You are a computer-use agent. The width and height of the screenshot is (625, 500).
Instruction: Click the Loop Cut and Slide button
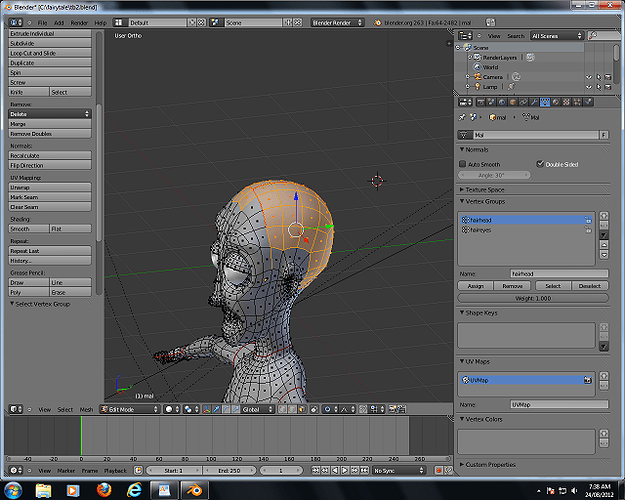coord(50,53)
